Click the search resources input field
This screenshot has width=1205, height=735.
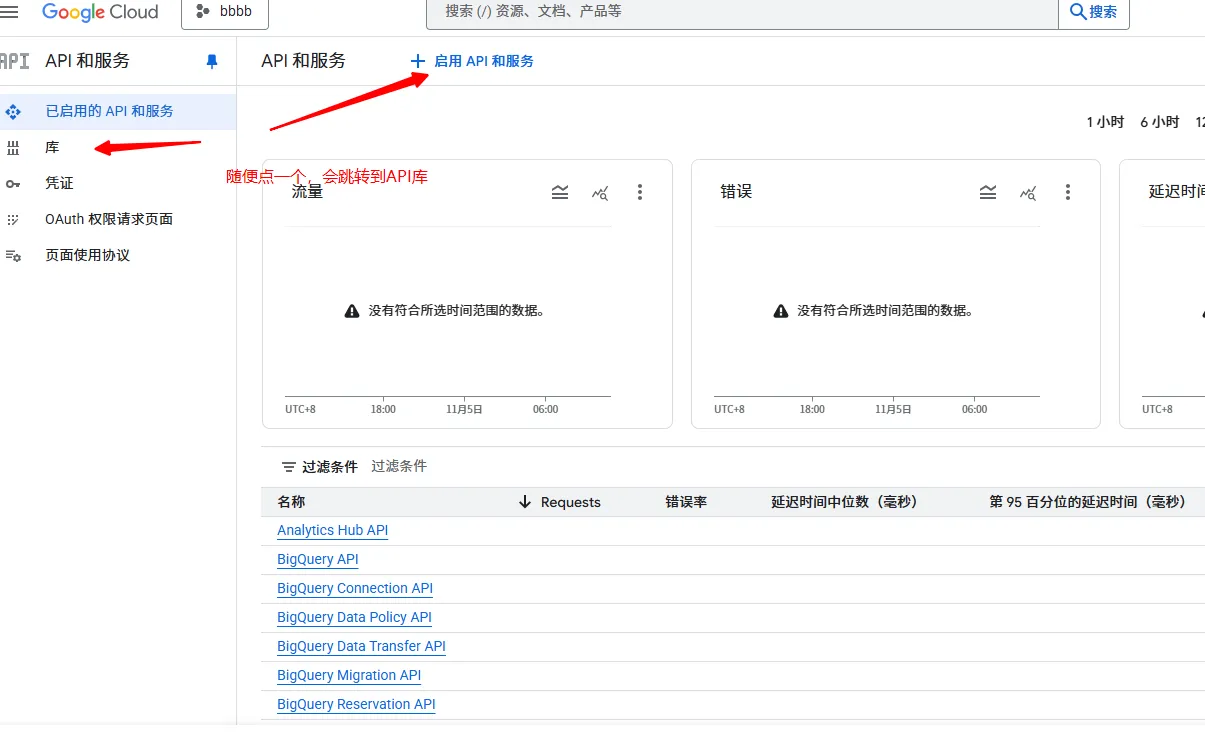point(740,12)
